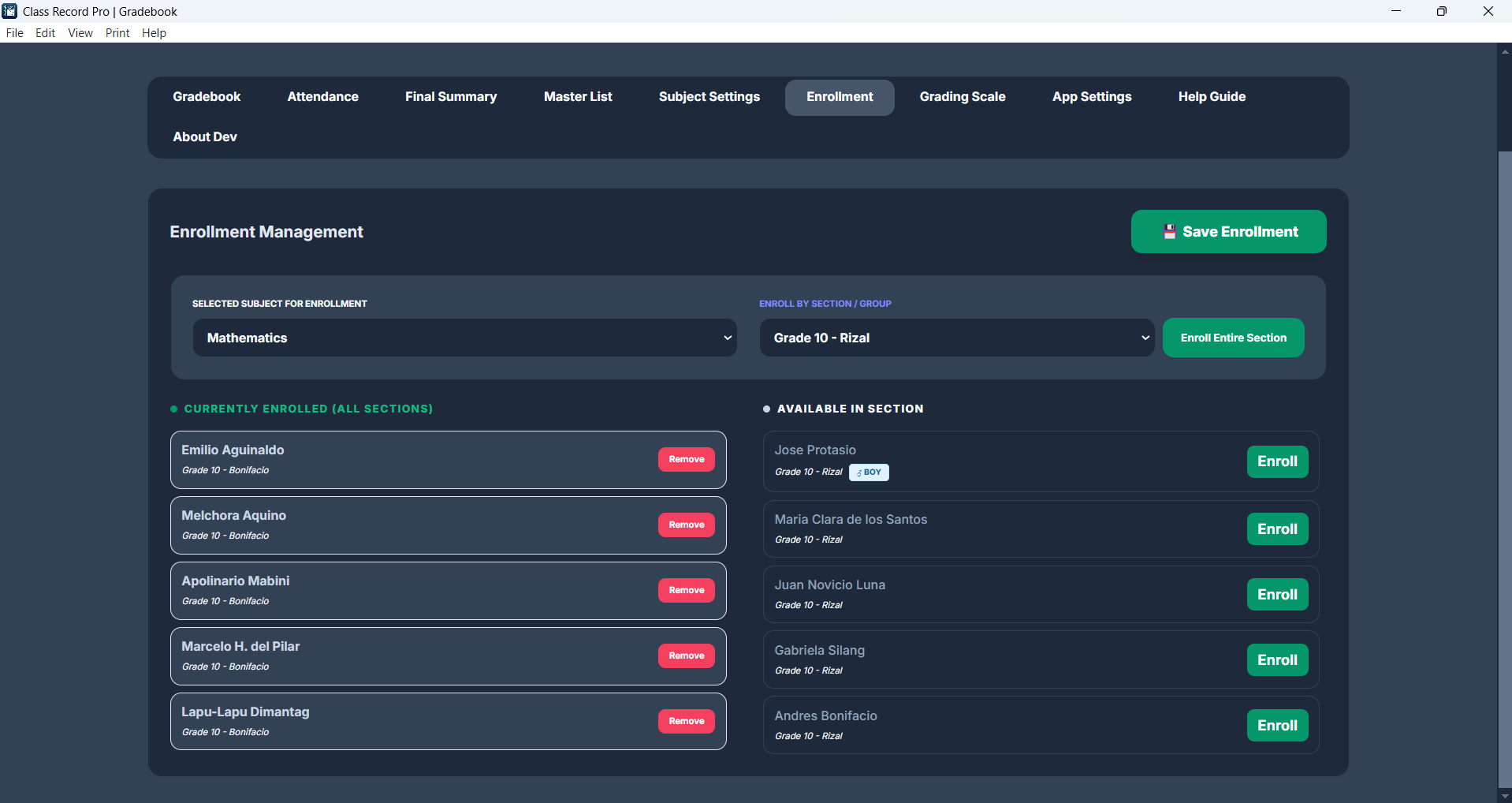Select the Apolinario Mabini enrolled student card
The height and width of the screenshot is (803, 1512).
coord(410,591)
